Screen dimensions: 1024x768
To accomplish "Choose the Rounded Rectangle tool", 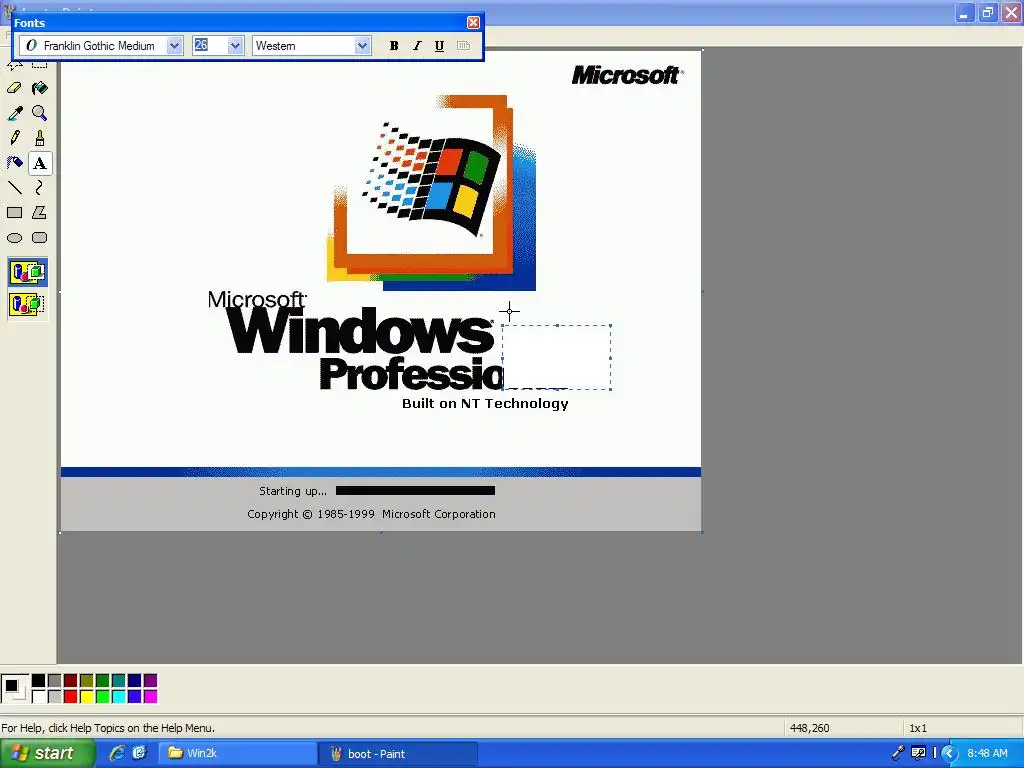I will [39, 238].
